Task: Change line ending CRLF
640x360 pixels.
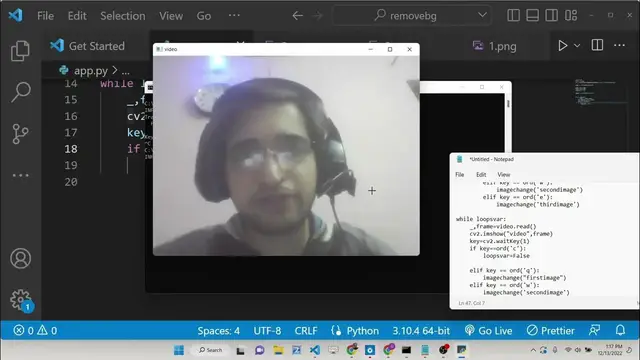Action: (306, 331)
